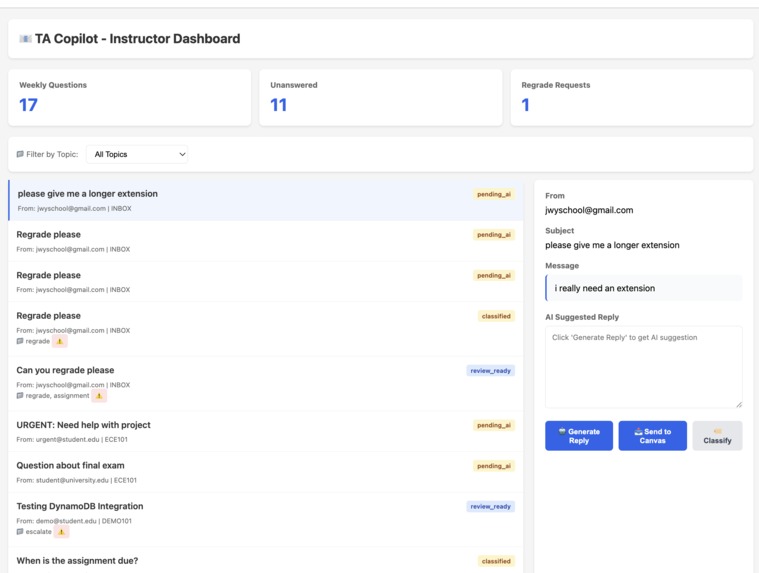
Task: Click review_ready badge on Testing DynamoDB Integration
Action: [490, 507]
